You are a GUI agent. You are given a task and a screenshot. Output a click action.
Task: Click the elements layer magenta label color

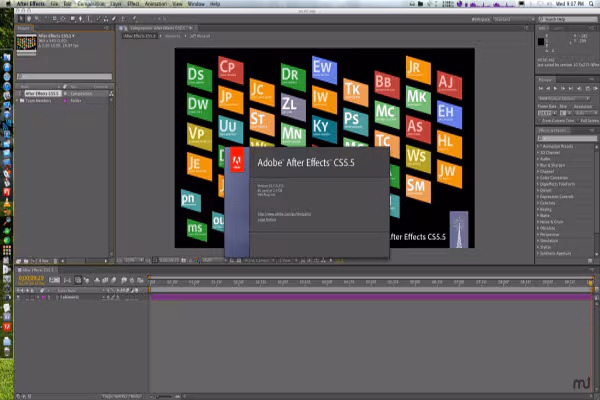(43, 297)
